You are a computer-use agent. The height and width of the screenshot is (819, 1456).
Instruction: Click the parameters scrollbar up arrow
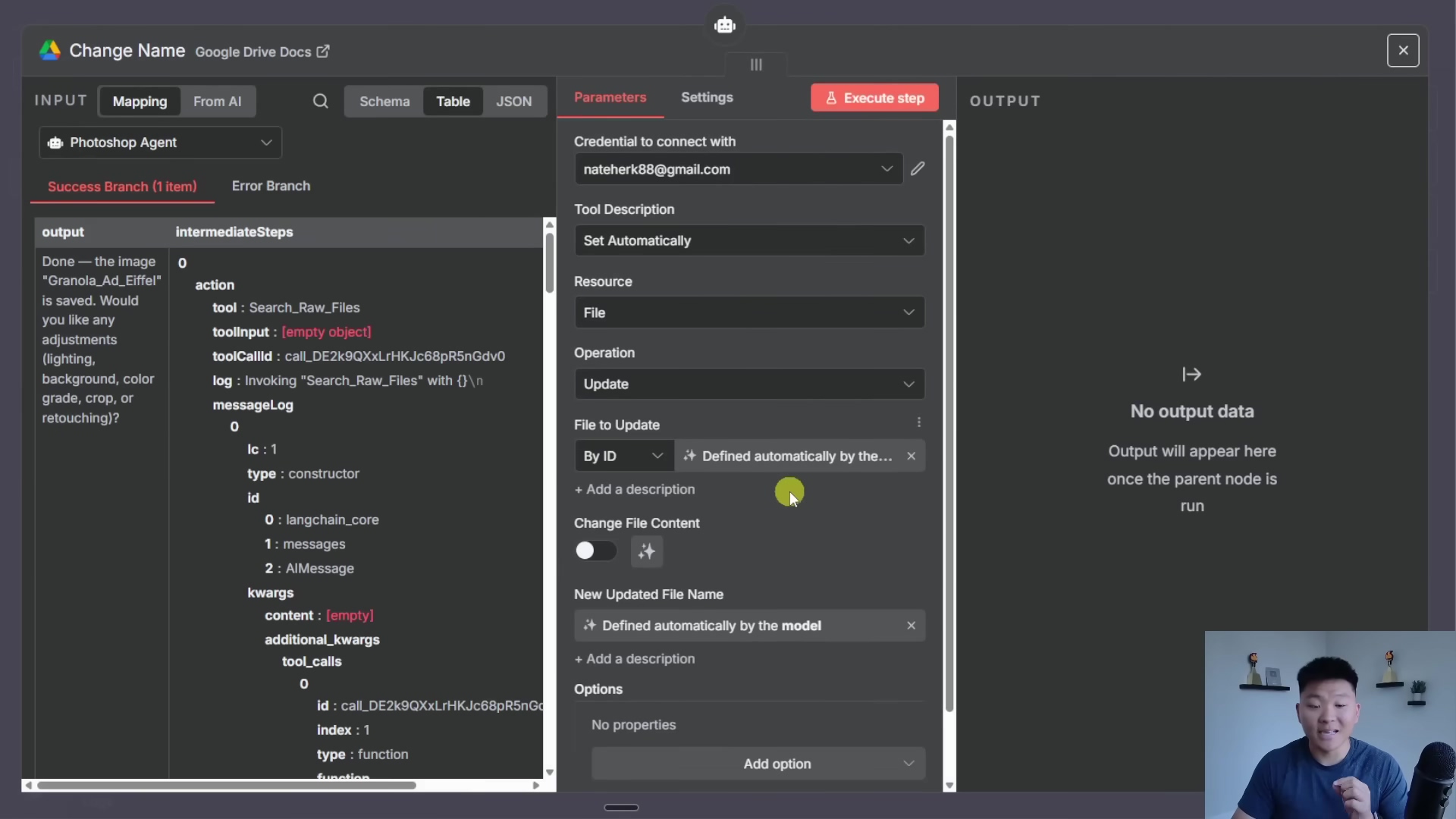(x=949, y=127)
